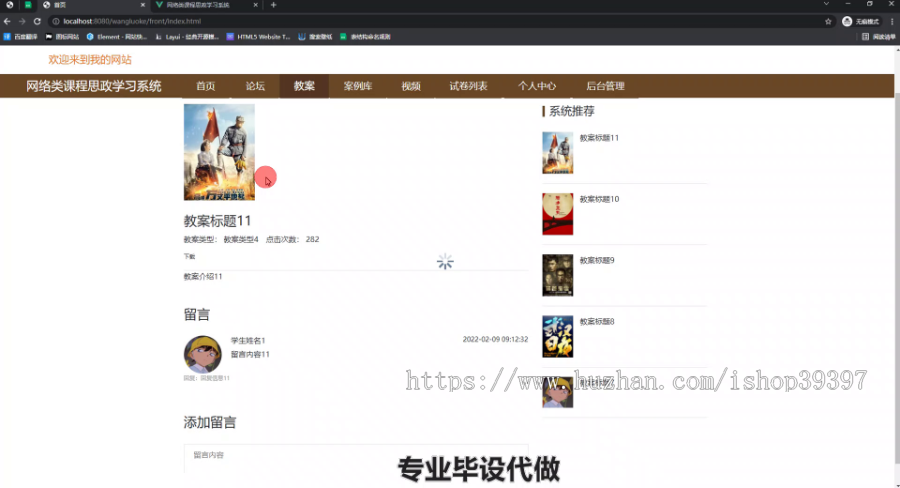Open the Chrome three-dot menu
The image size is (900, 488).
pos(892,21)
